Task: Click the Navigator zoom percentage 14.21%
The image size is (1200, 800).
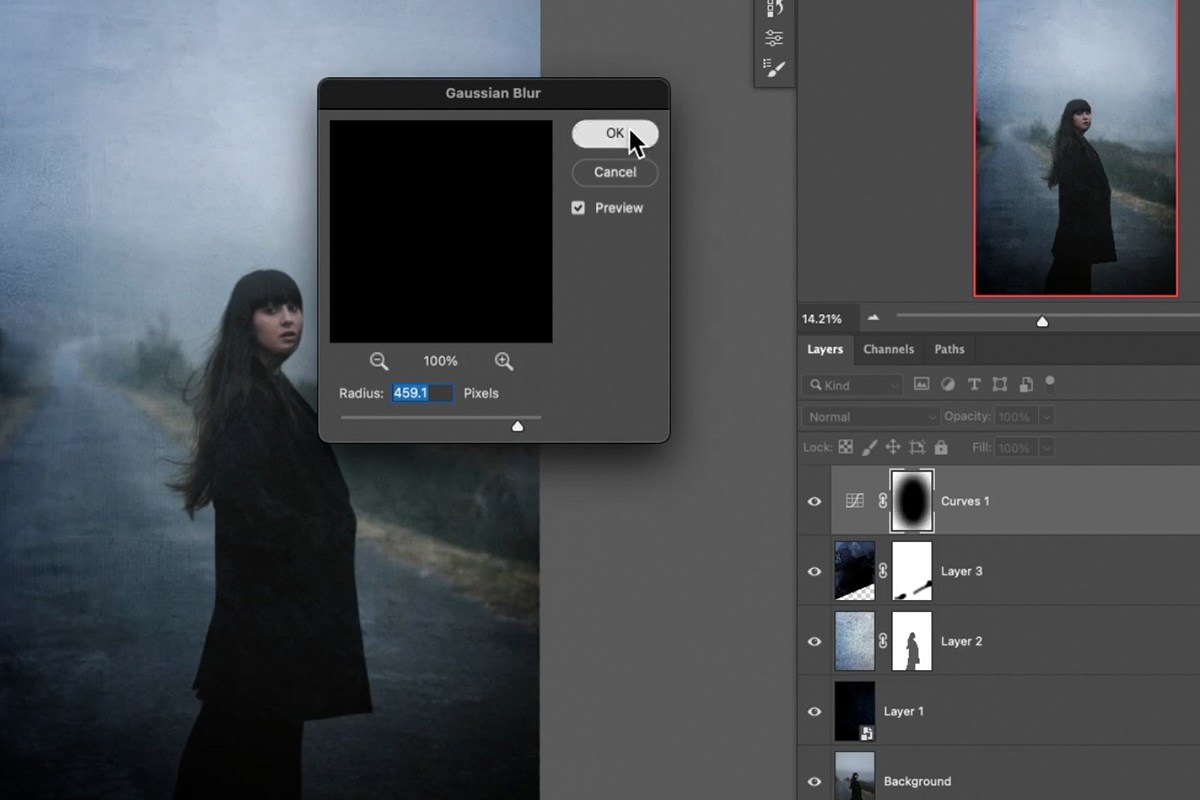Action: pos(822,319)
